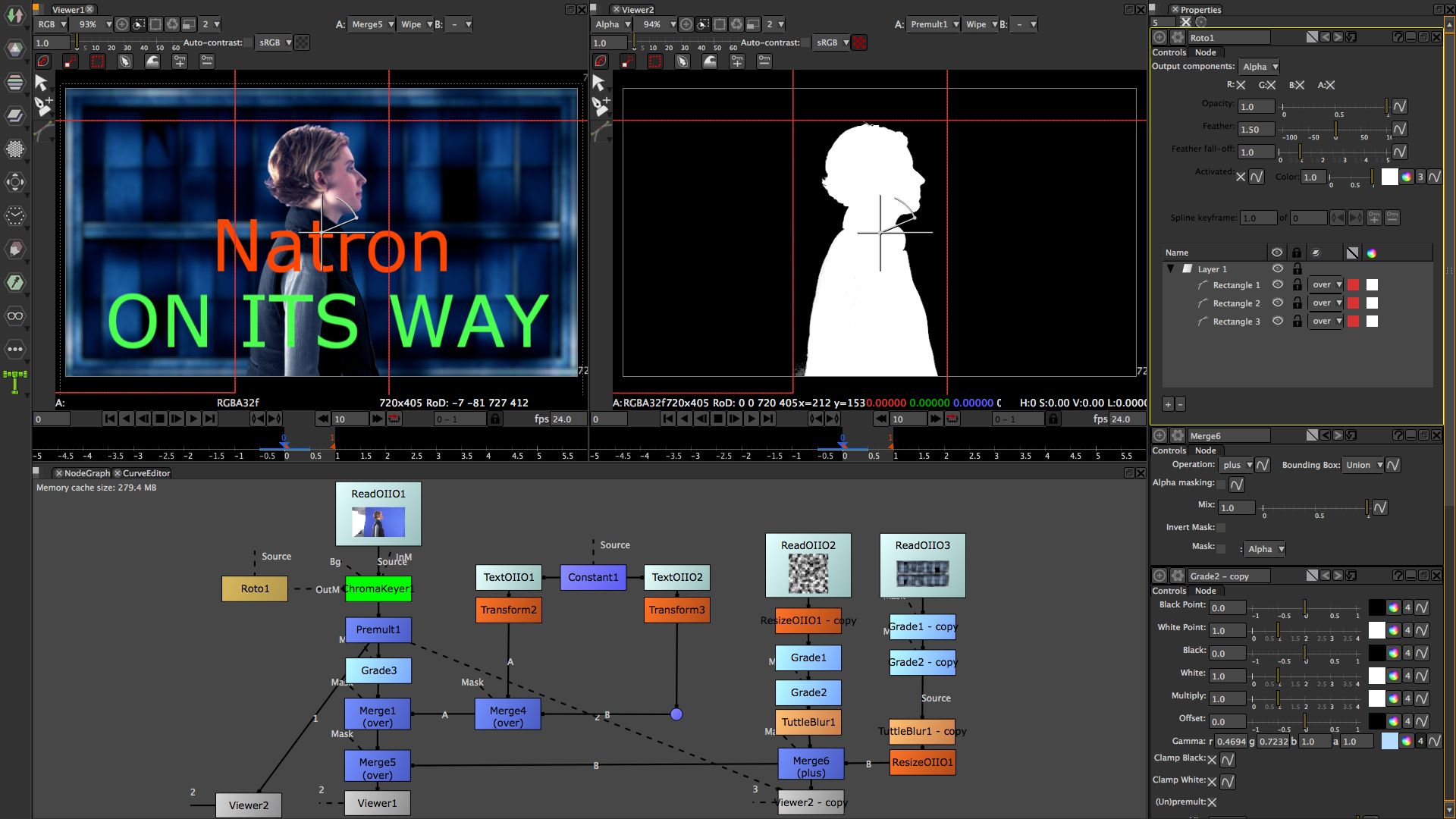Image resolution: width=1456 pixels, height=819 pixels.
Task: Open the Node tab of Roto1
Action: point(1205,52)
